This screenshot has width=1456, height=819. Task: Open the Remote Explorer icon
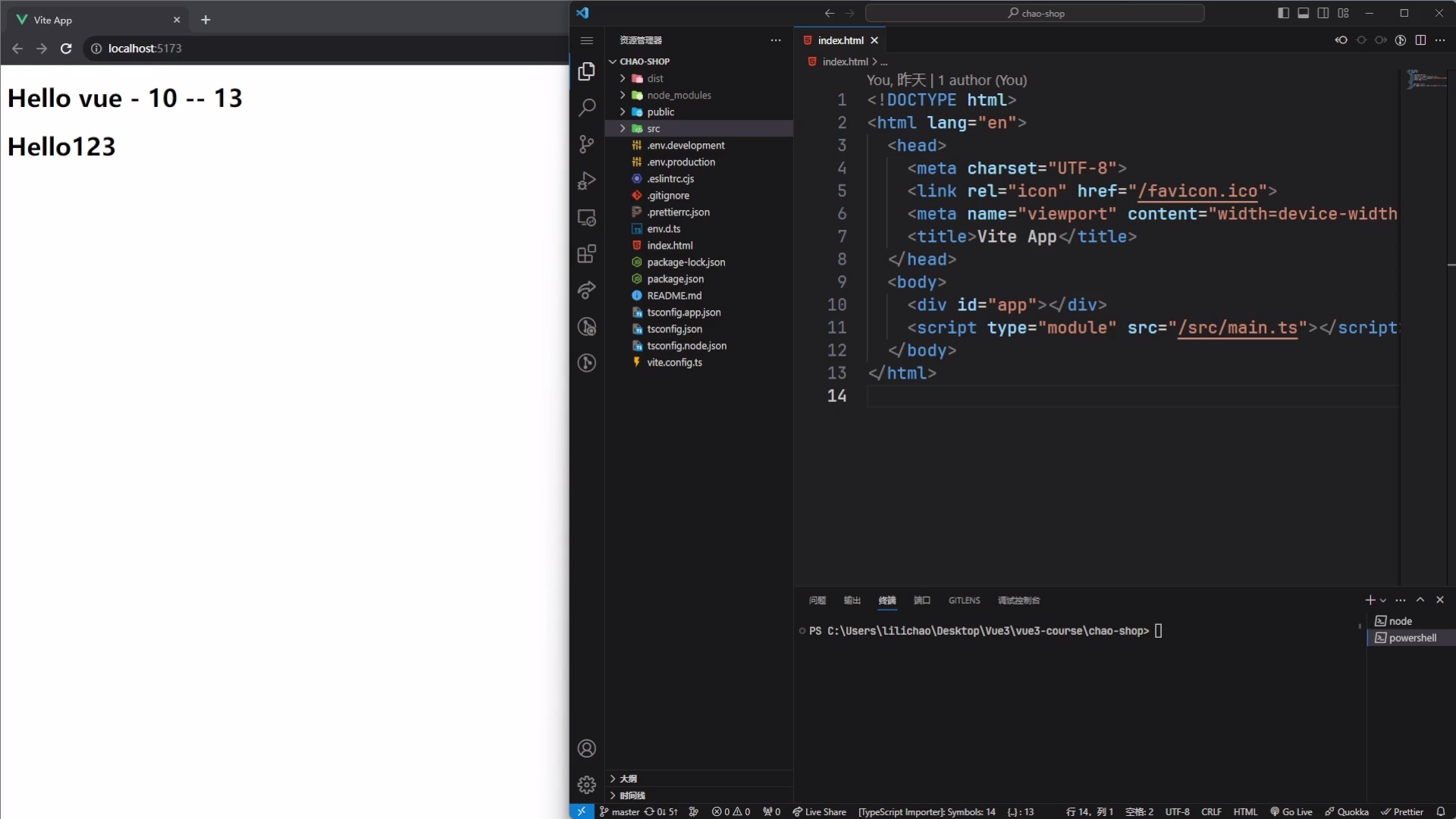point(586,218)
